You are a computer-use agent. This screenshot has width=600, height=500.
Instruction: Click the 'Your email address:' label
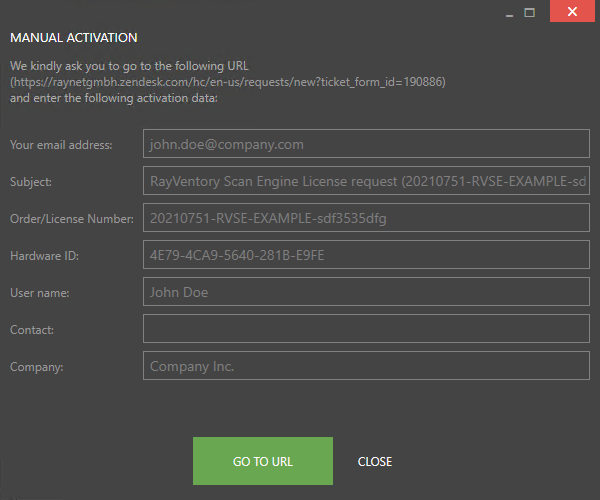[61, 145]
